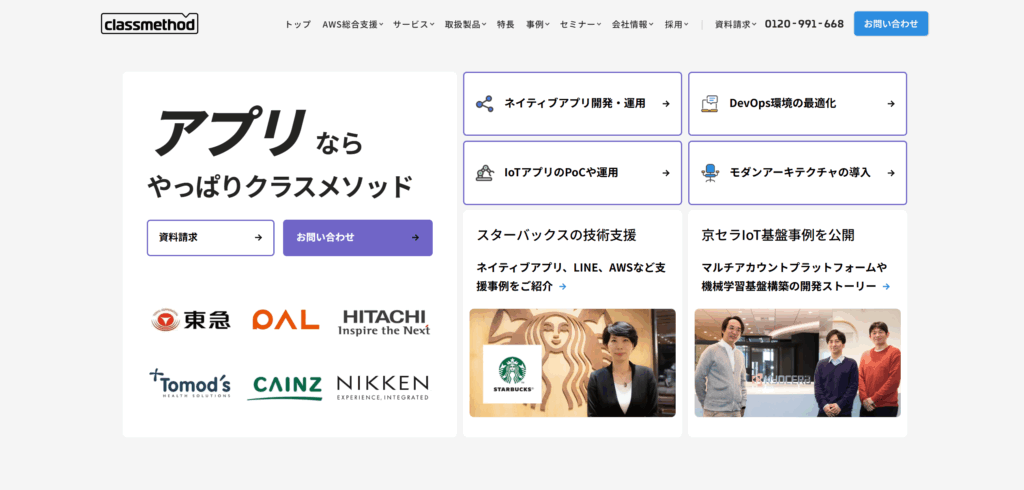This screenshot has height=490, width=1024.
Task: Follow the ネイティブアプリ、LINE、AWSなど支援事例 link
Action: click(571, 277)
